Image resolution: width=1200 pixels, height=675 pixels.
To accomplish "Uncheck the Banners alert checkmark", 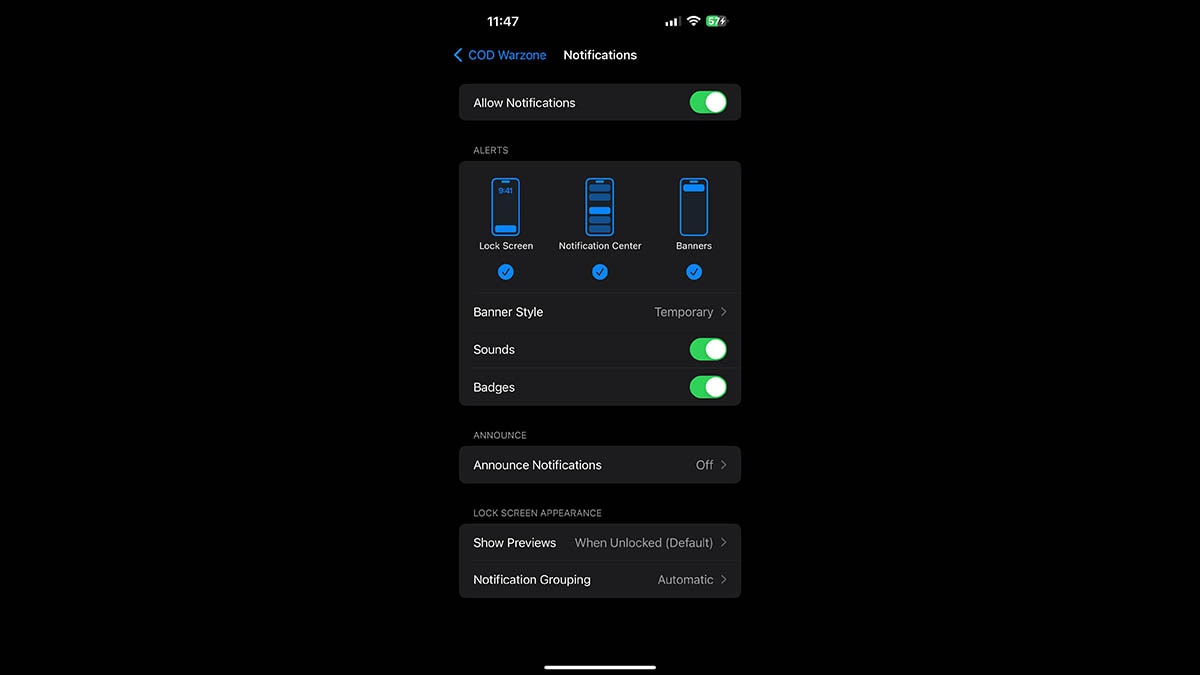I will coord(694,272).
